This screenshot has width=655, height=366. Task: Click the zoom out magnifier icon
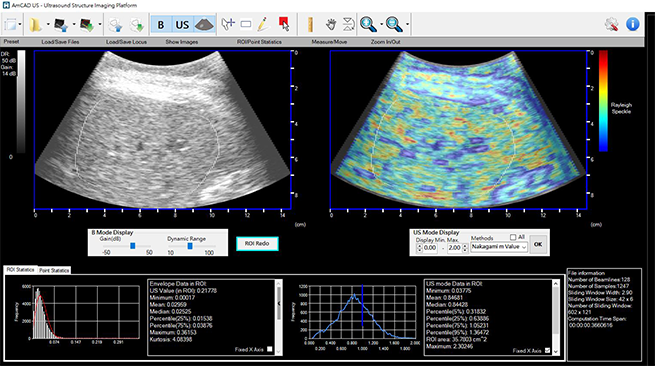pos(394,24)
